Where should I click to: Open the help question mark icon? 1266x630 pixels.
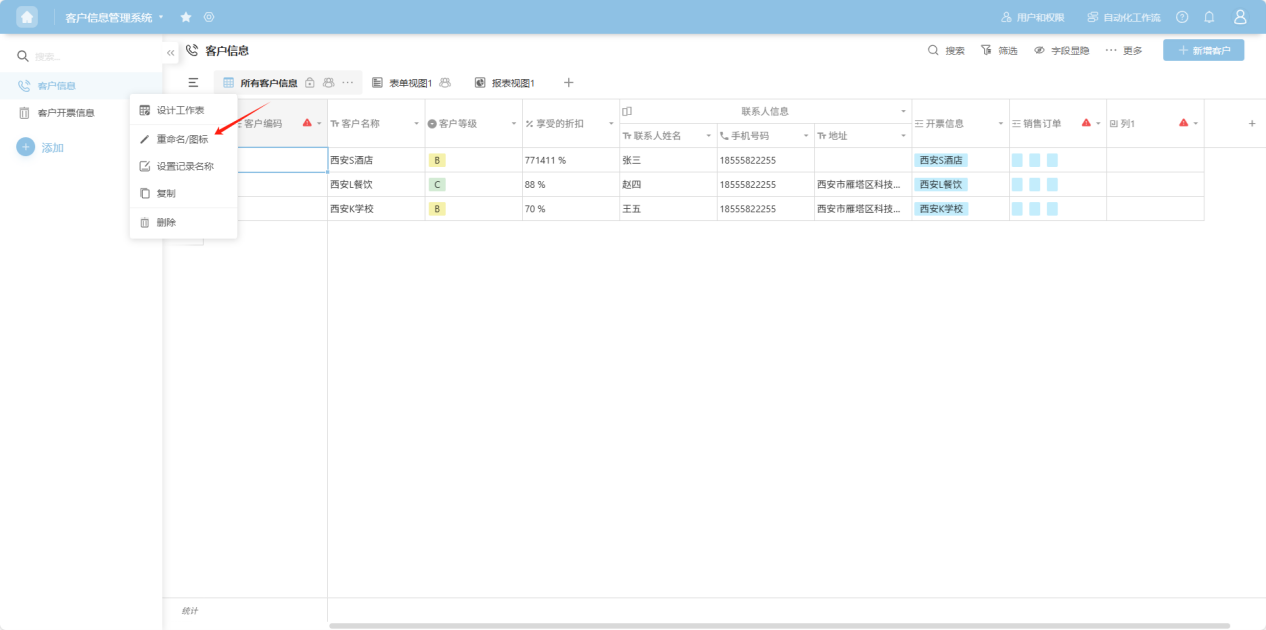[1182, 17]
